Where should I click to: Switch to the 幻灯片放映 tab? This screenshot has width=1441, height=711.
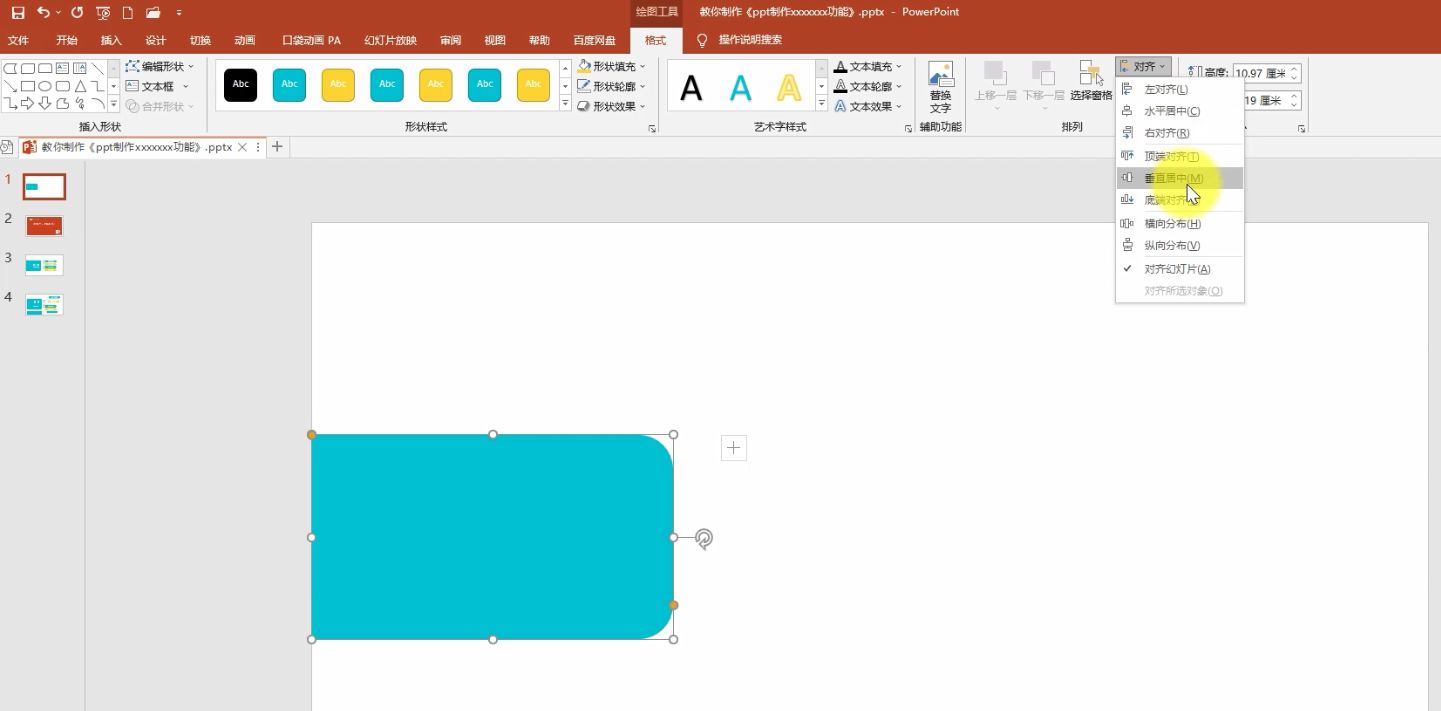[390, 40]
